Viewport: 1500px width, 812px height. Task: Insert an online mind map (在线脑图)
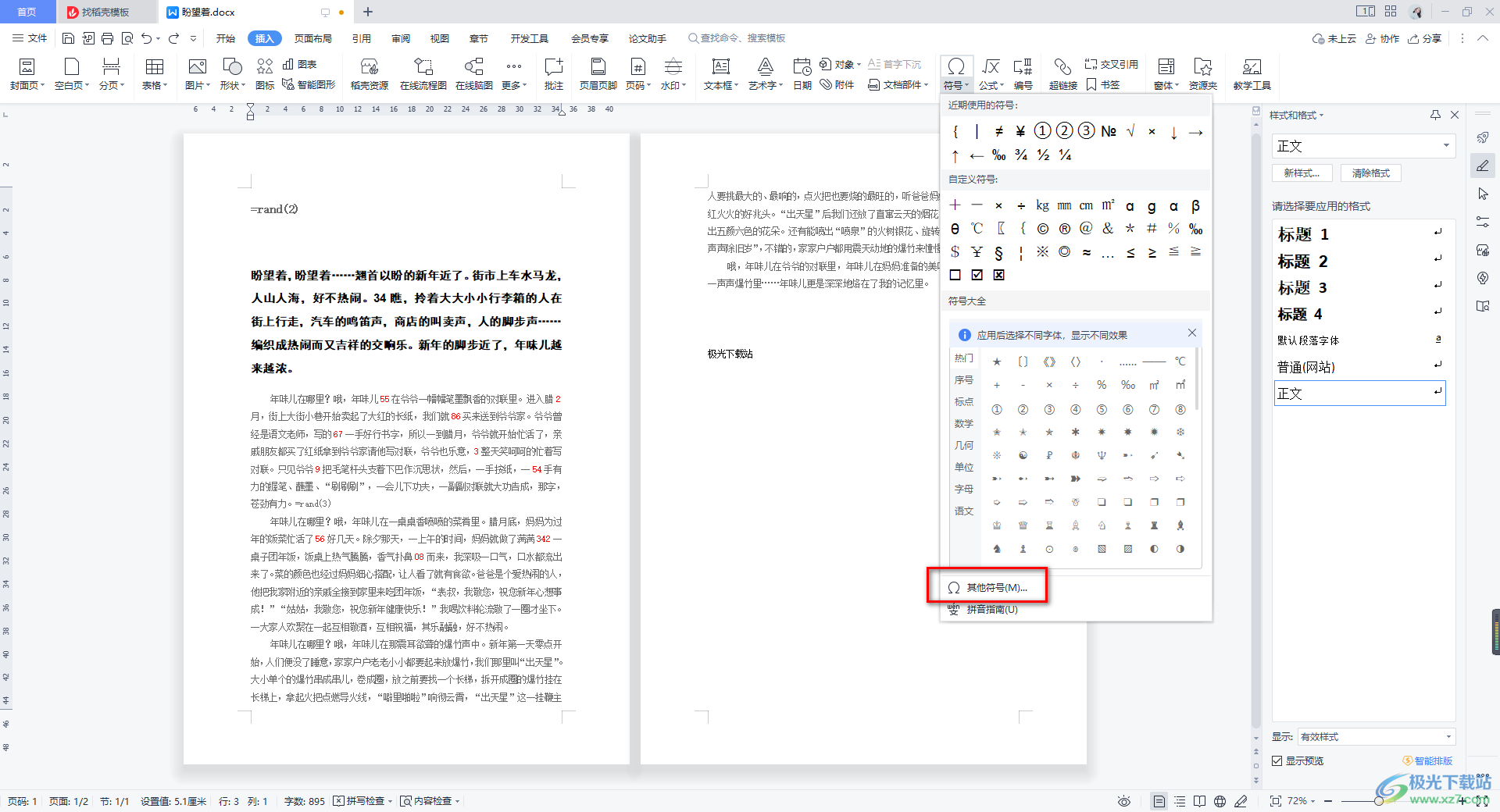pos(473,73)
